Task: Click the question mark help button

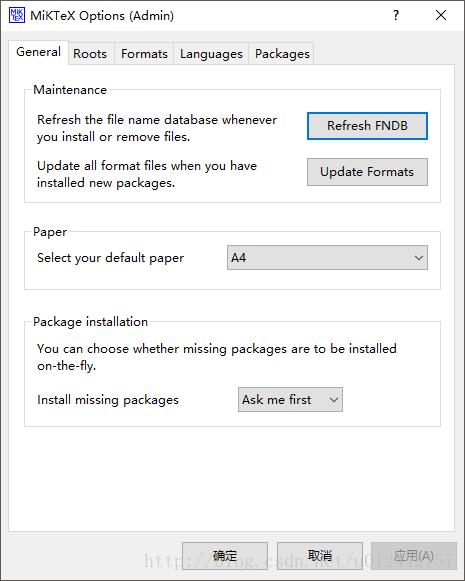Action: coord(396,15)
